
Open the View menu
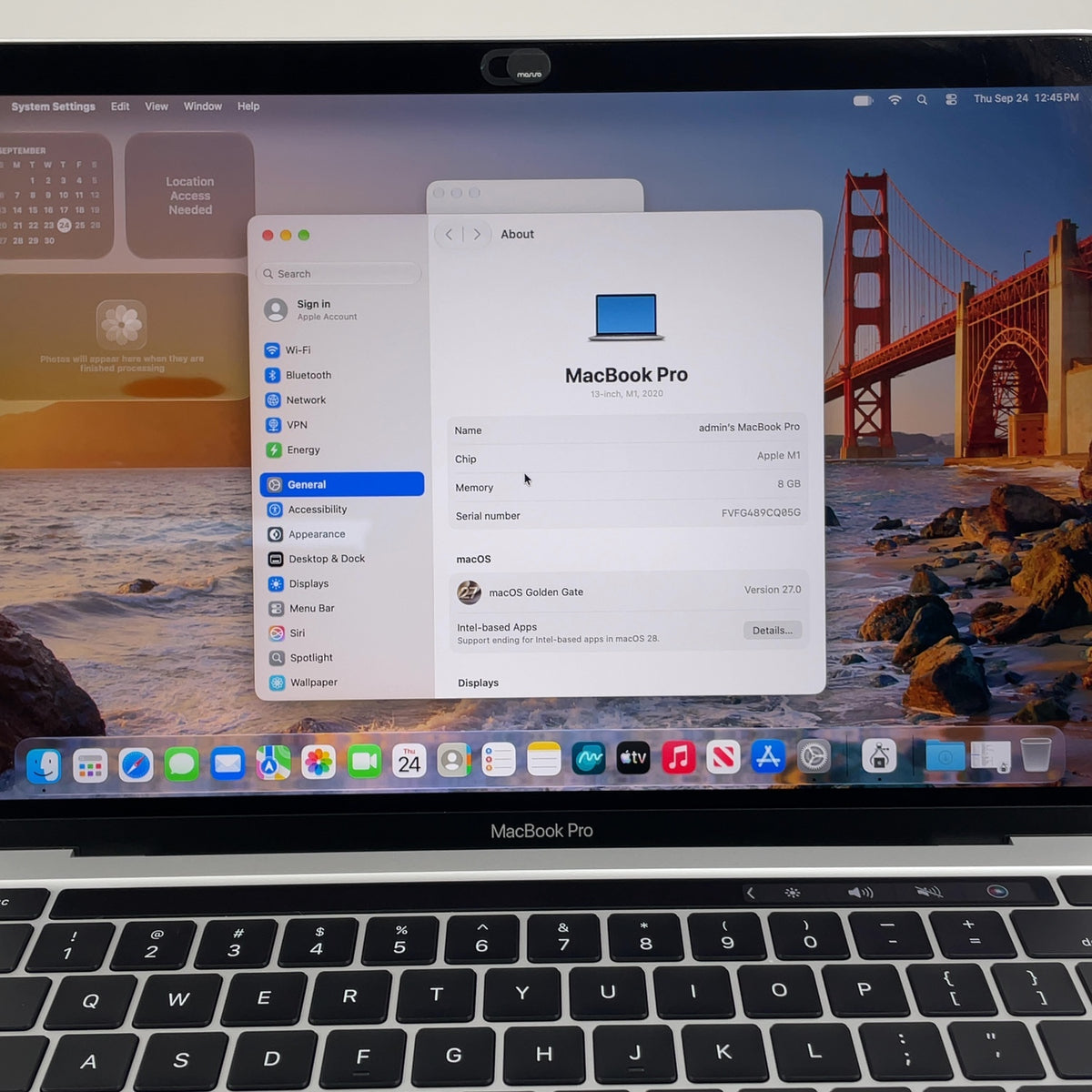click(x=157, y=106)
